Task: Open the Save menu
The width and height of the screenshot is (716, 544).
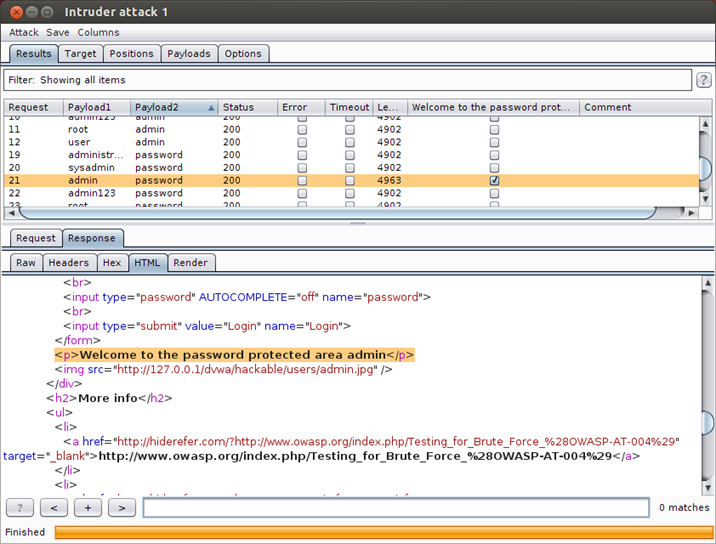Action: tap(58, 32)
